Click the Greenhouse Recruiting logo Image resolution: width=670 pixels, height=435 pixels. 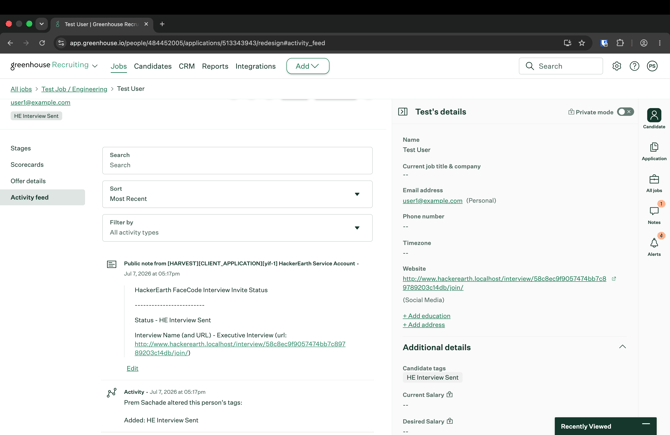pyautogui.click(x=50, y=65)
